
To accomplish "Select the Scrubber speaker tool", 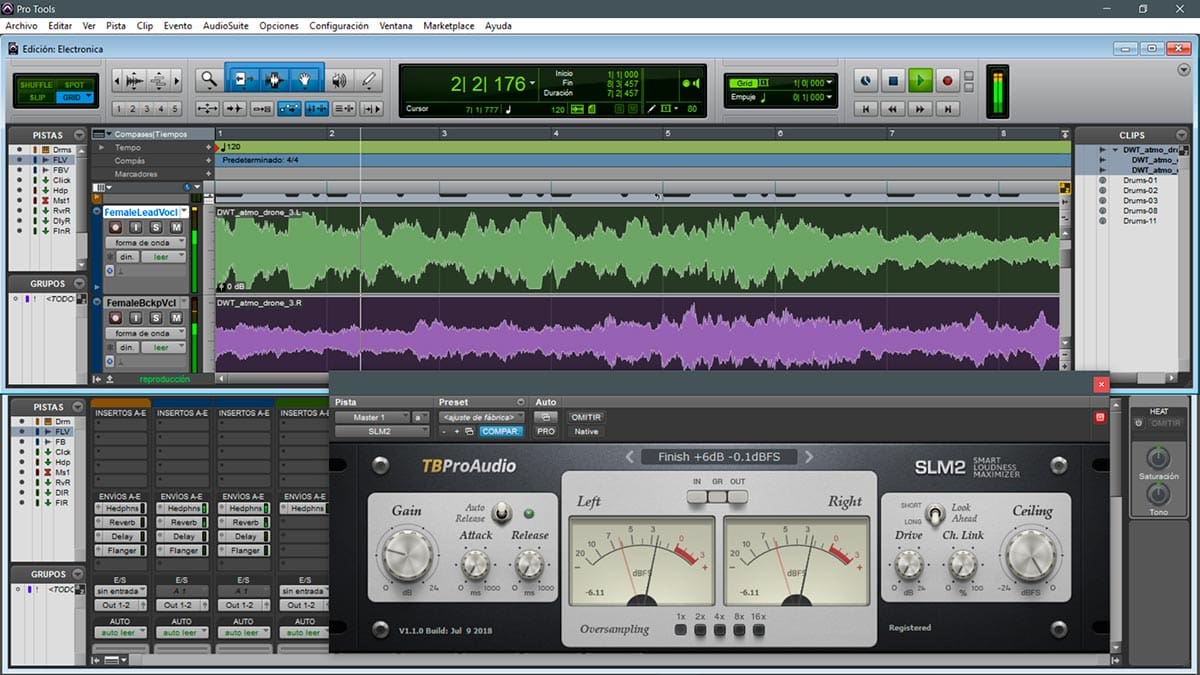I will point(339,80).
